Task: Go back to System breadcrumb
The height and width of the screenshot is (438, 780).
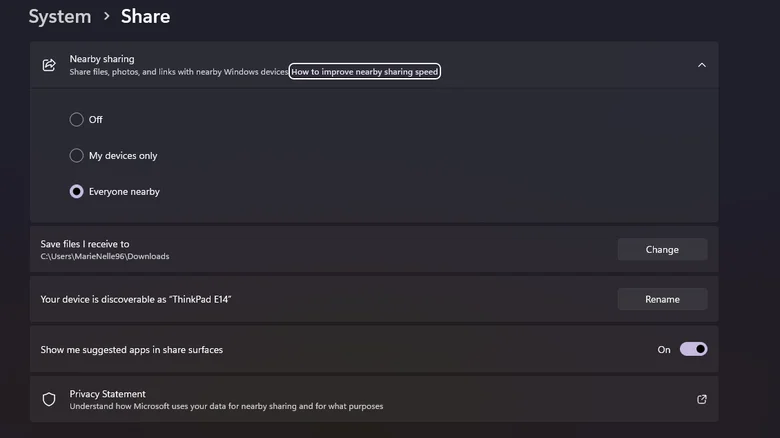Action: point(60,16)
